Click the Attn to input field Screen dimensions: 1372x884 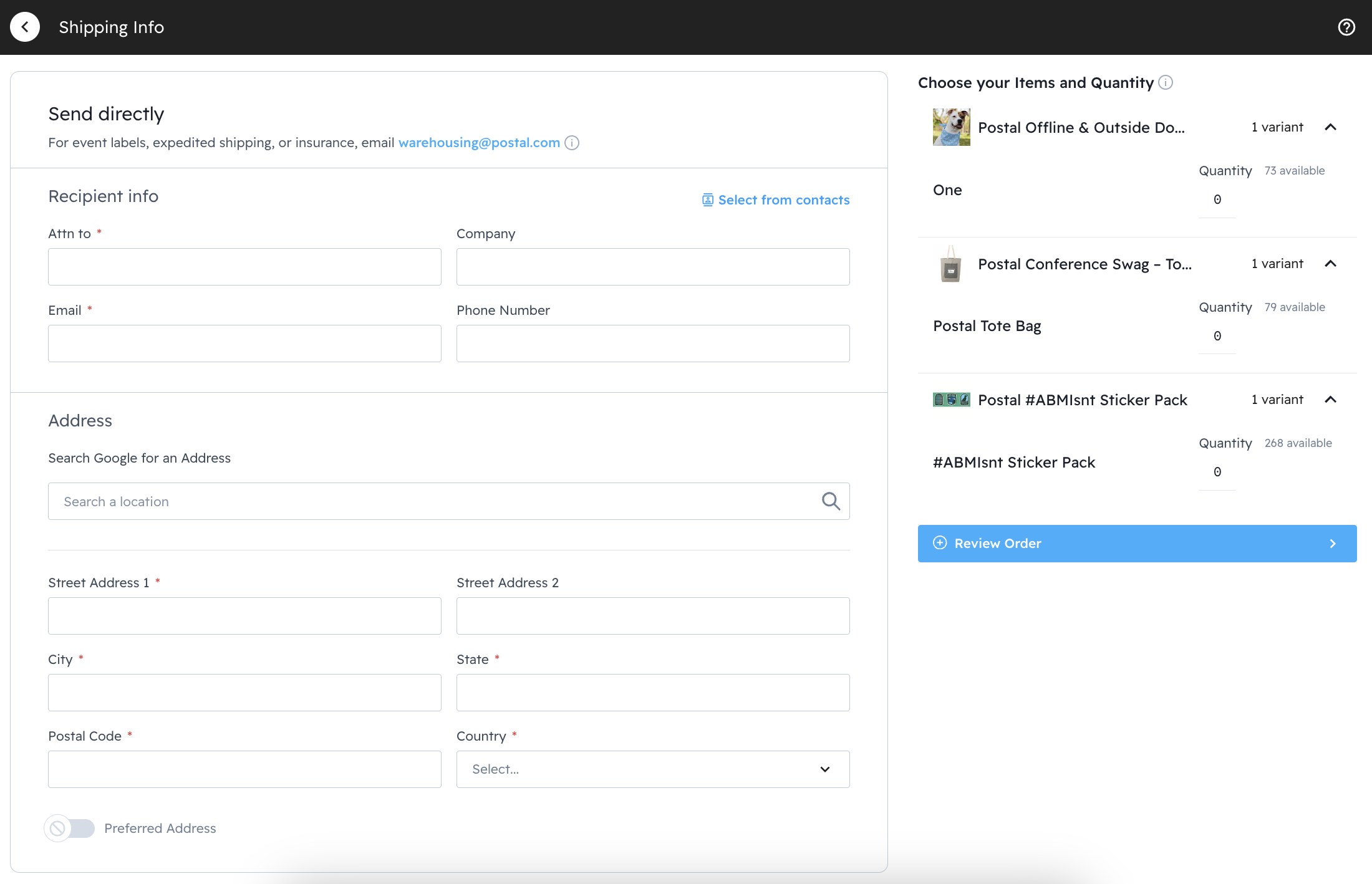tap(244, 267)
